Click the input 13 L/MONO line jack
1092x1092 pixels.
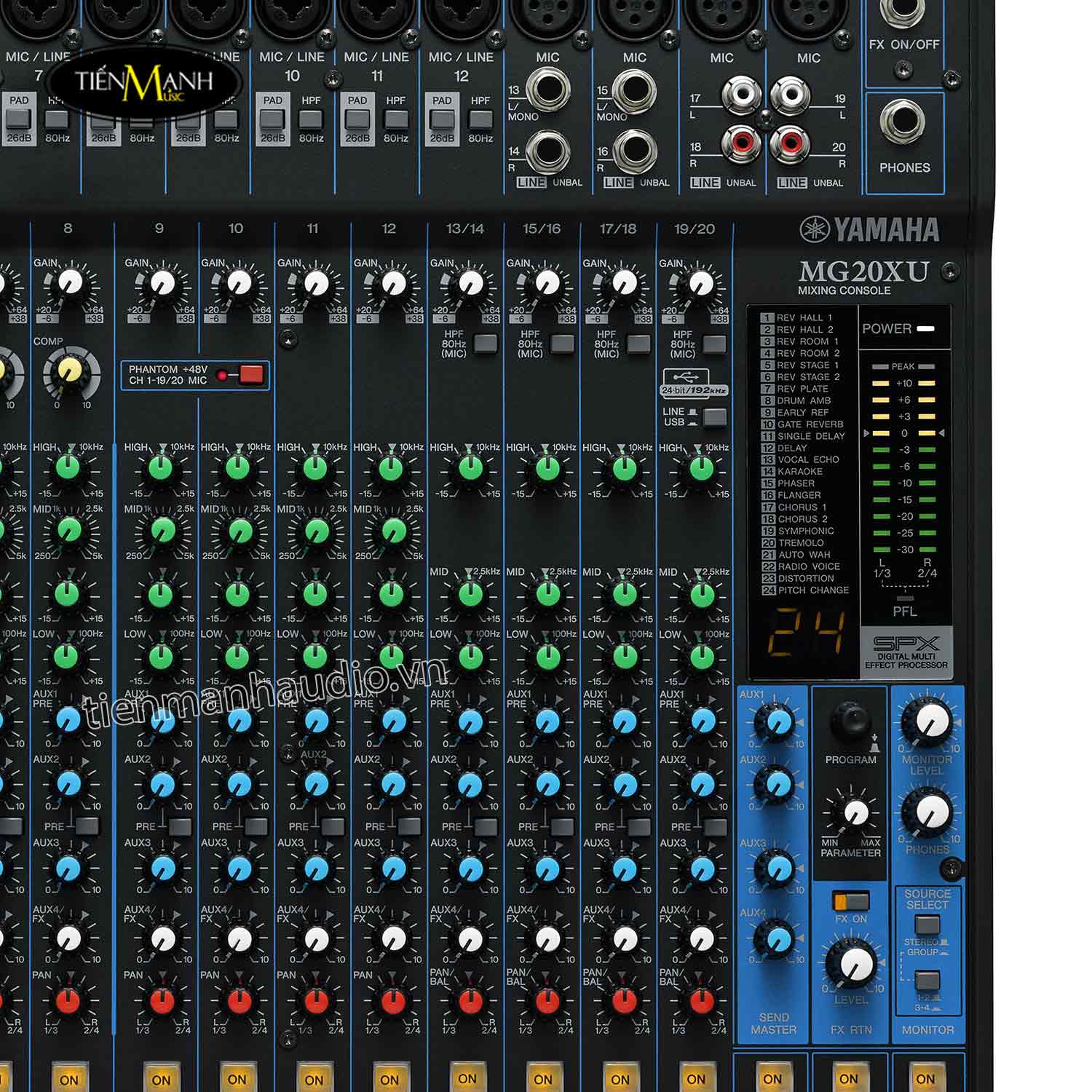548,89
